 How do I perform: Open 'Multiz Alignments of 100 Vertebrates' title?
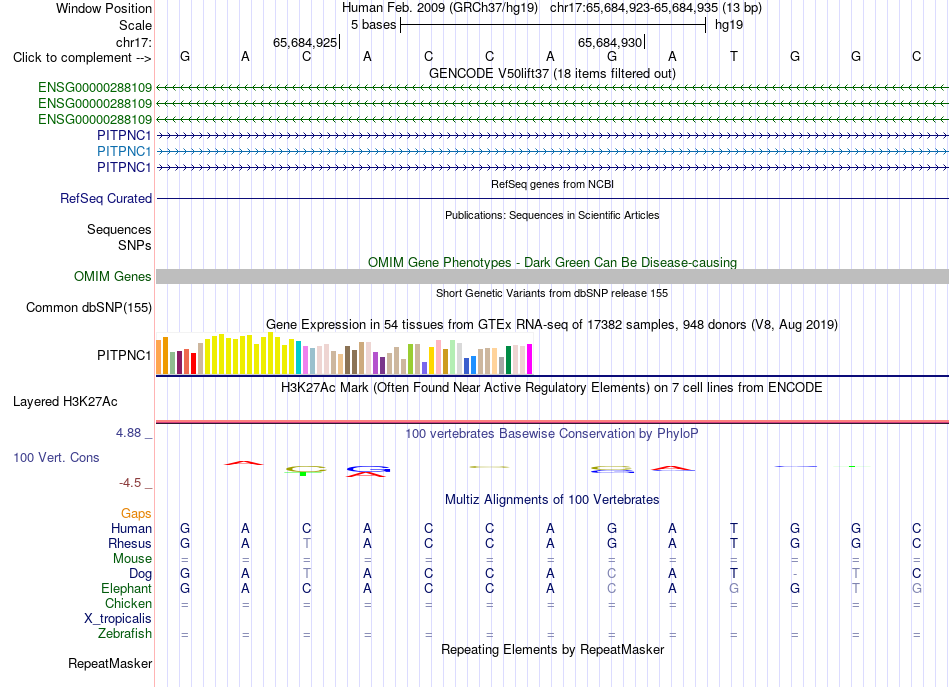(552, 500)
